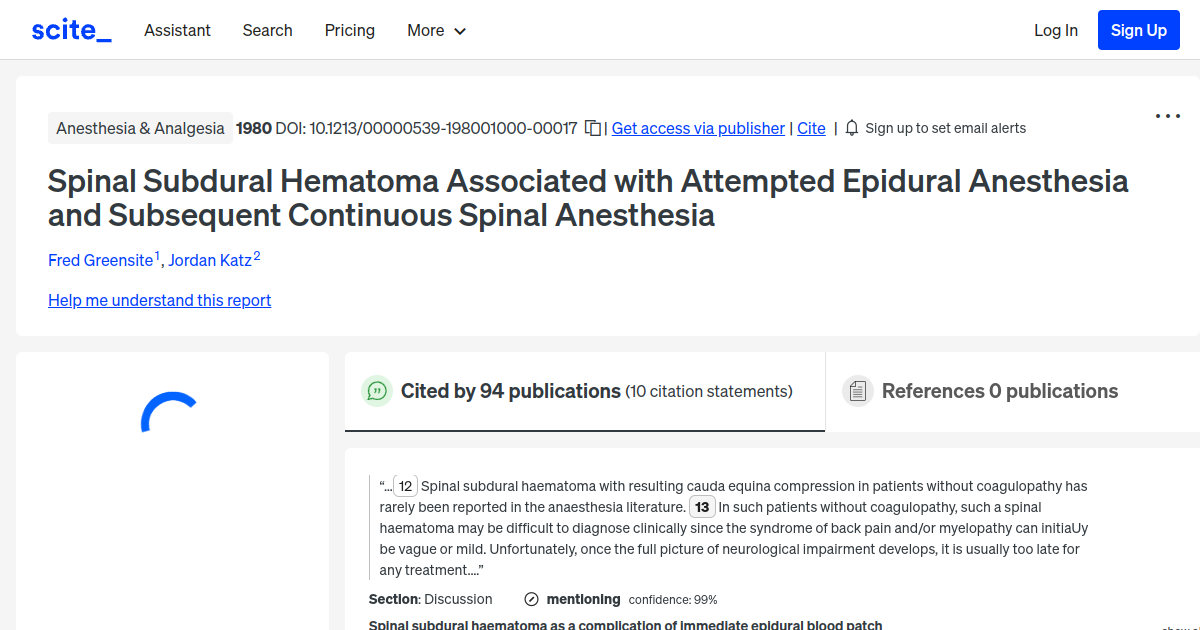Click the Log In button
The height and width of the screenshot is (630, 1200).
click(1056, 30)
